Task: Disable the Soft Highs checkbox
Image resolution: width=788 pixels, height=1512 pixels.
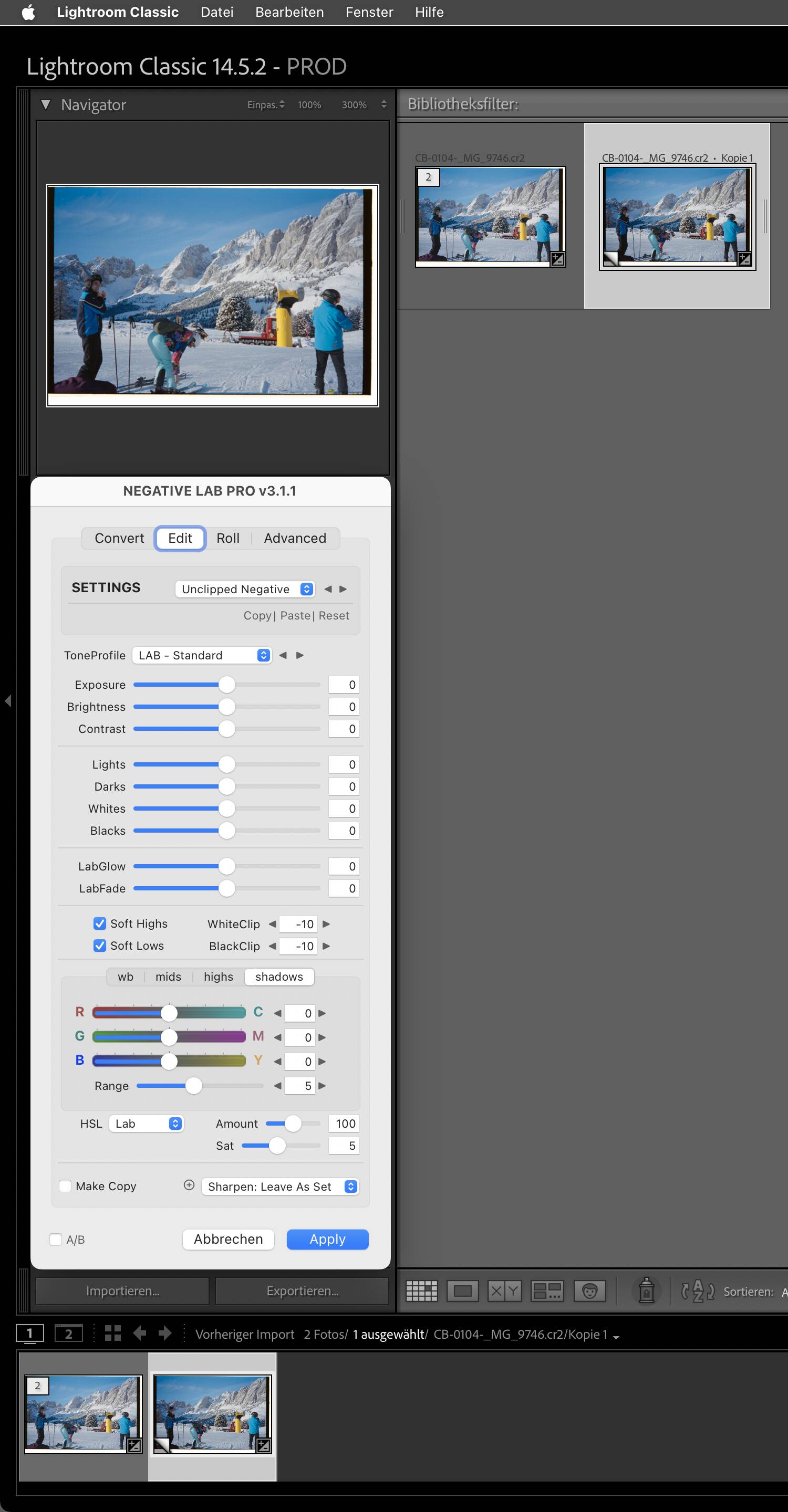Action: coord(100,923)
